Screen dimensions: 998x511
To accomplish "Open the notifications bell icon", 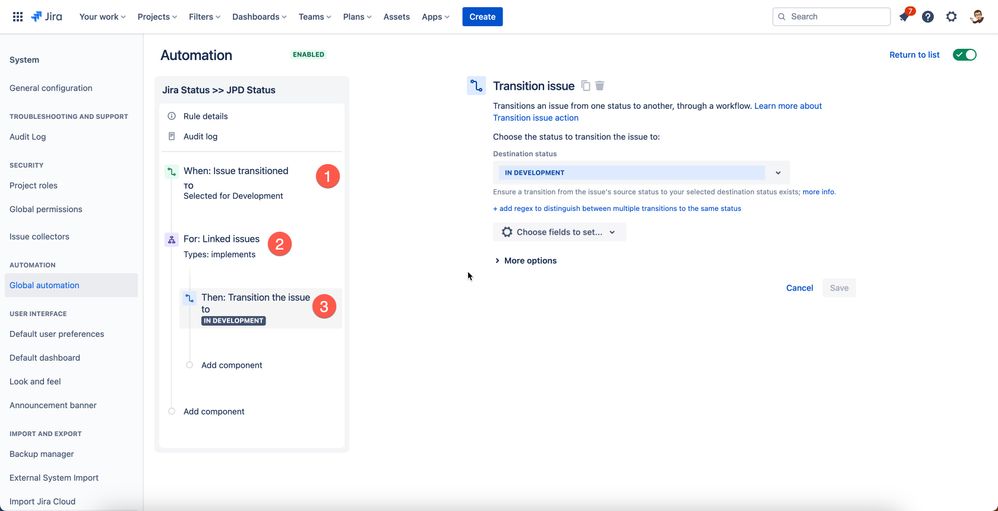I will click(x=904, y=17).
